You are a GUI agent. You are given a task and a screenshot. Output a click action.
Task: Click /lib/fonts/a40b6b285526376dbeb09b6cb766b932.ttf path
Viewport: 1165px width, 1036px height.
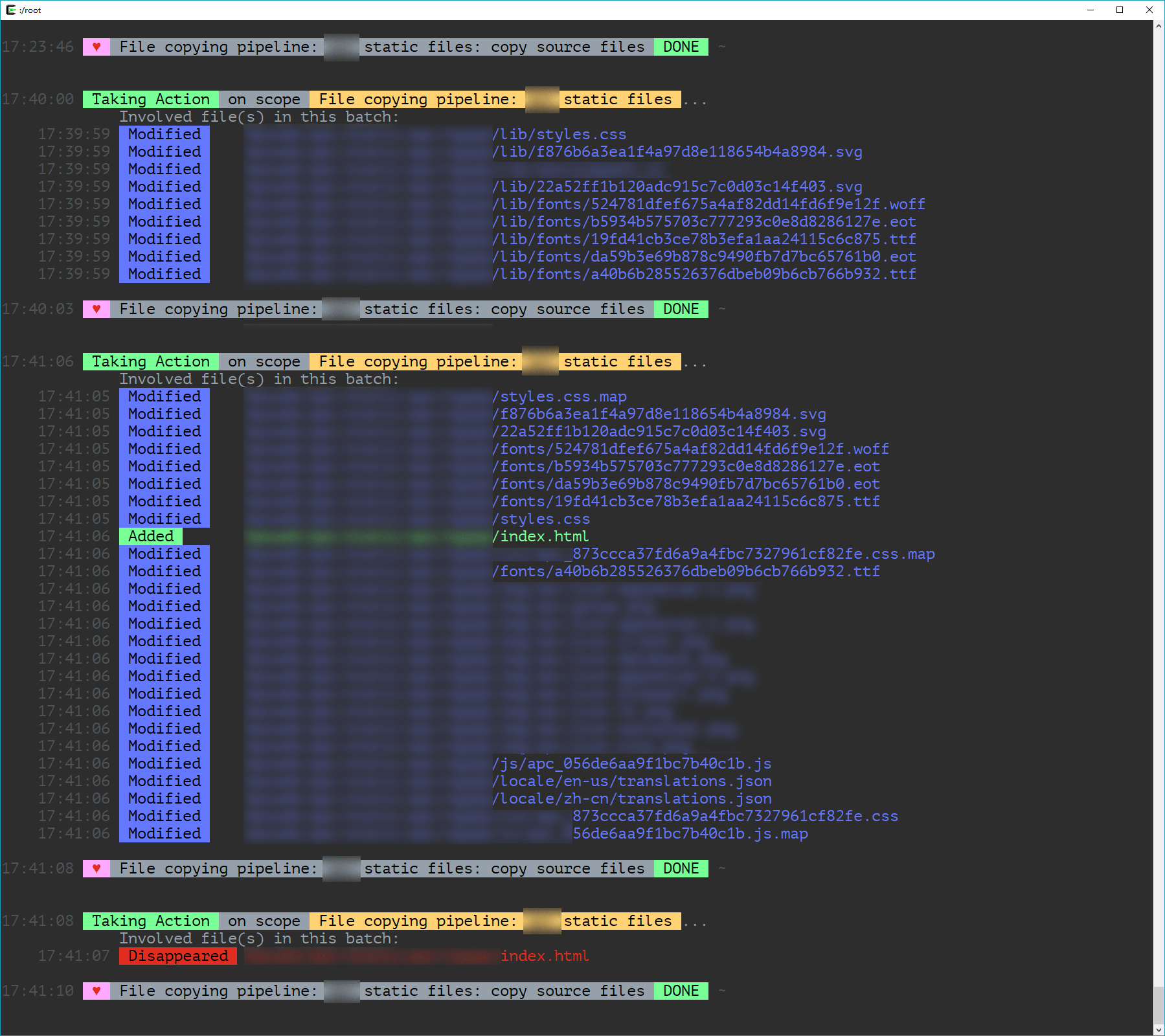click(x=704, y=274)
